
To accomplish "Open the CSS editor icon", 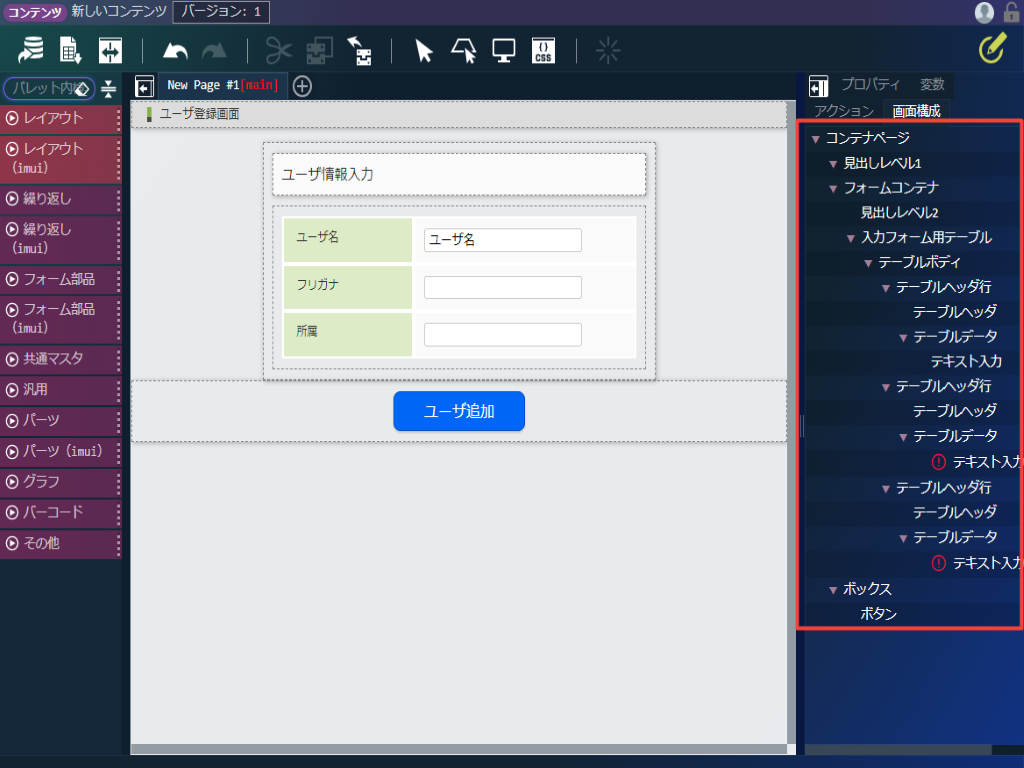I will pos(543,50).
